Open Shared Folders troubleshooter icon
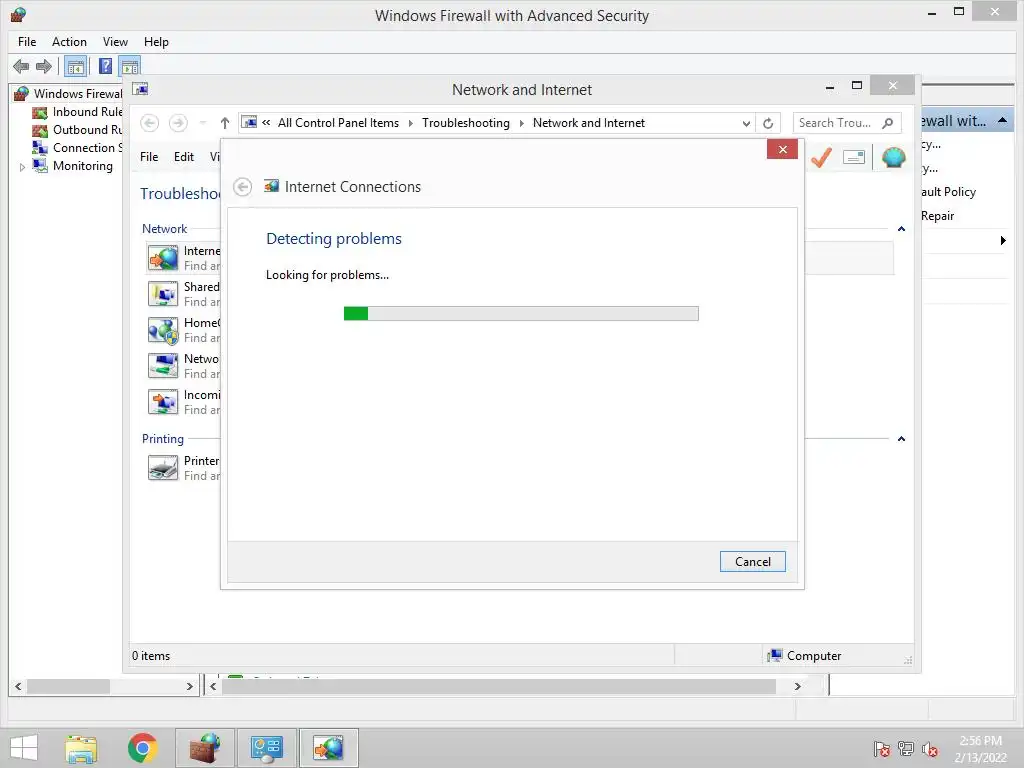 point(163,294)
